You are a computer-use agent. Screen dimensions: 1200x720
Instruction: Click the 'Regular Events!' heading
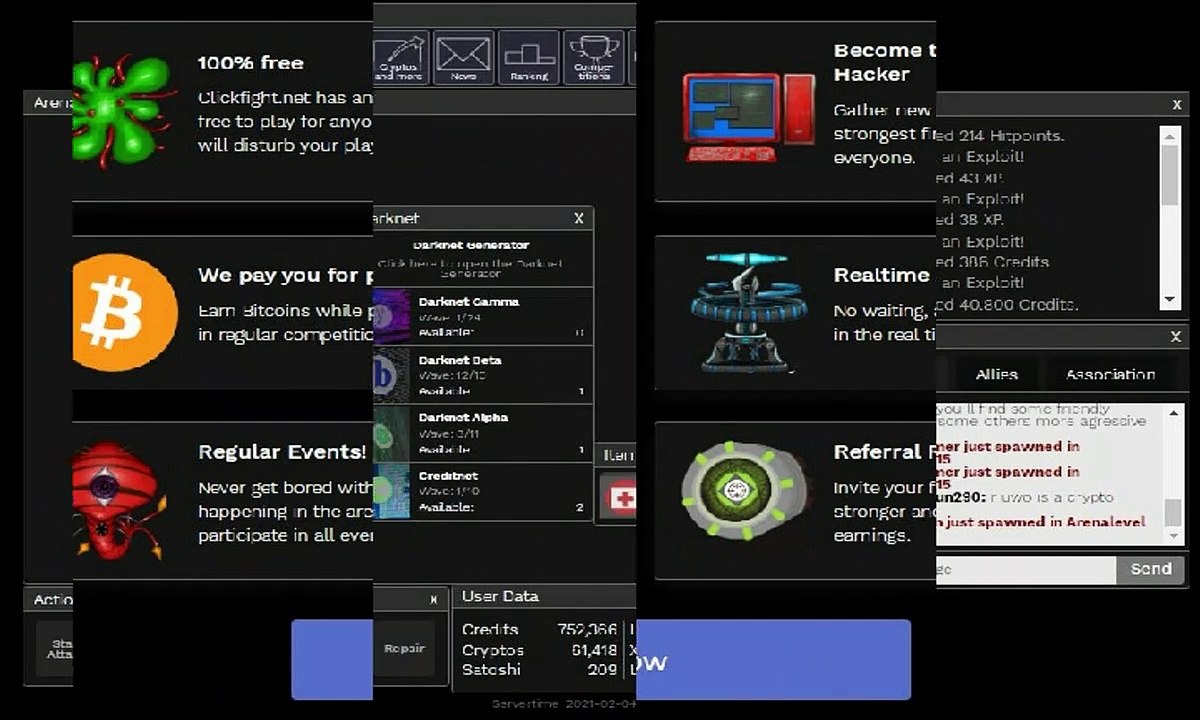tap(282, 452)
